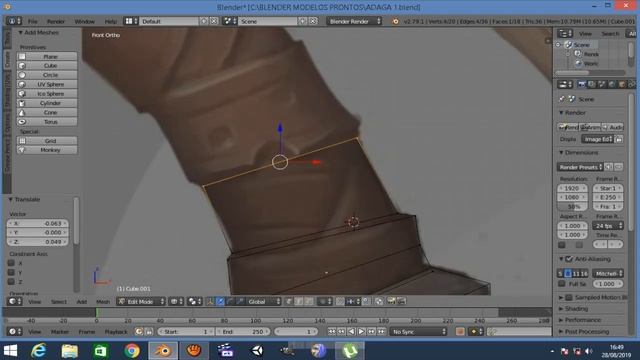Image resolution: width=640 pixels, height=360 pixels.
Task: Open Global transform orientation dropdown
Action: pos(264,301)
